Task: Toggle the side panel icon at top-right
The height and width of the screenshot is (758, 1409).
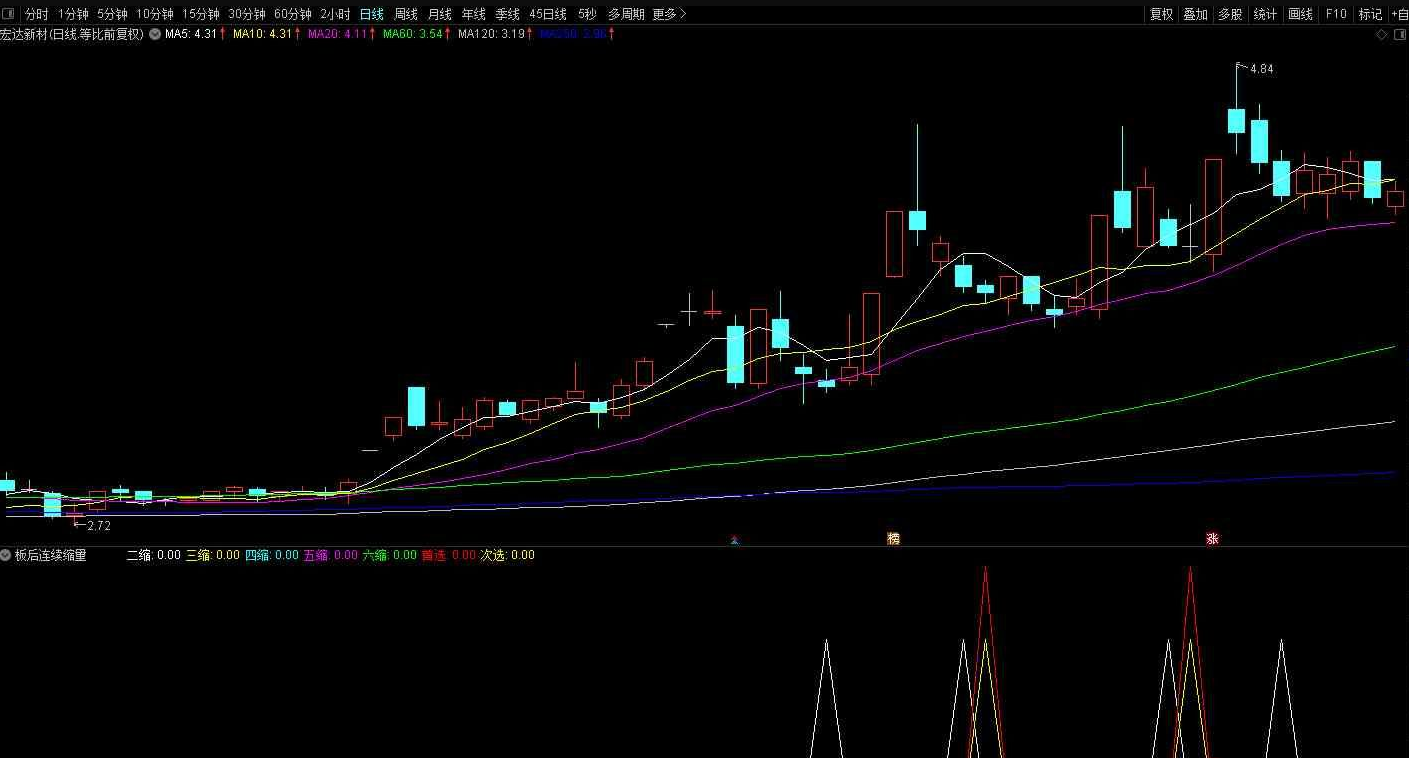Action: click(1398, 34)
